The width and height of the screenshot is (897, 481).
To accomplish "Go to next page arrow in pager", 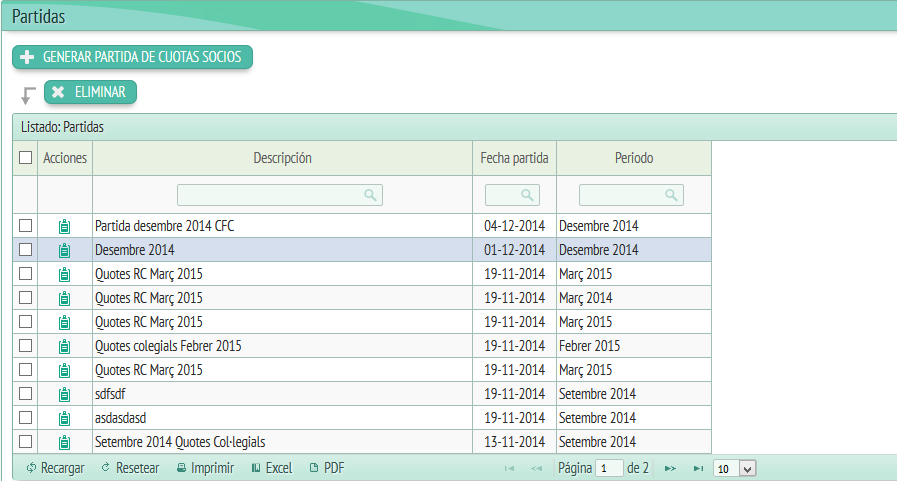I will pyautogui.click(x=670, y=468).
